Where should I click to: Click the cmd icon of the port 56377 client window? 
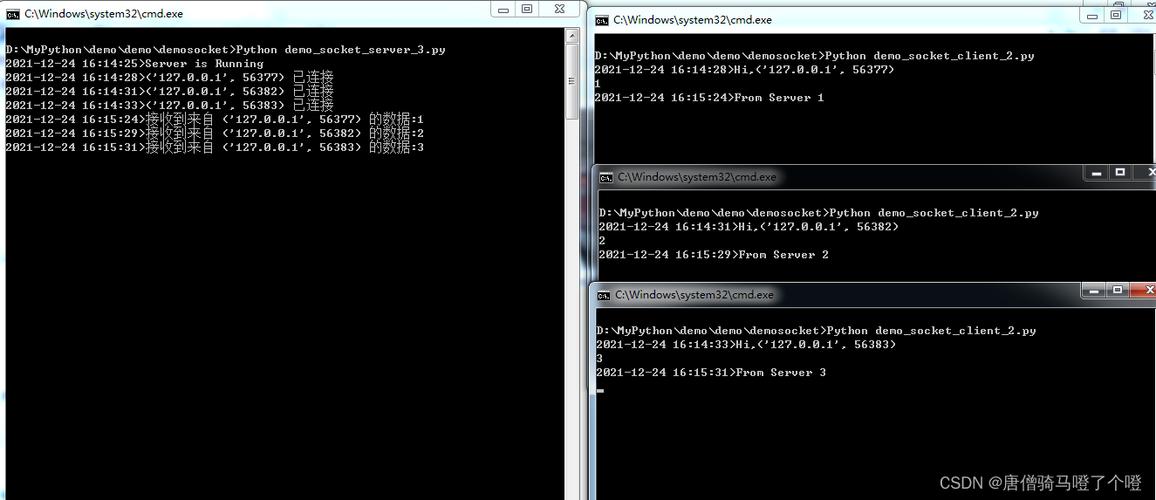pyautogui.click(x=602, y=20)
